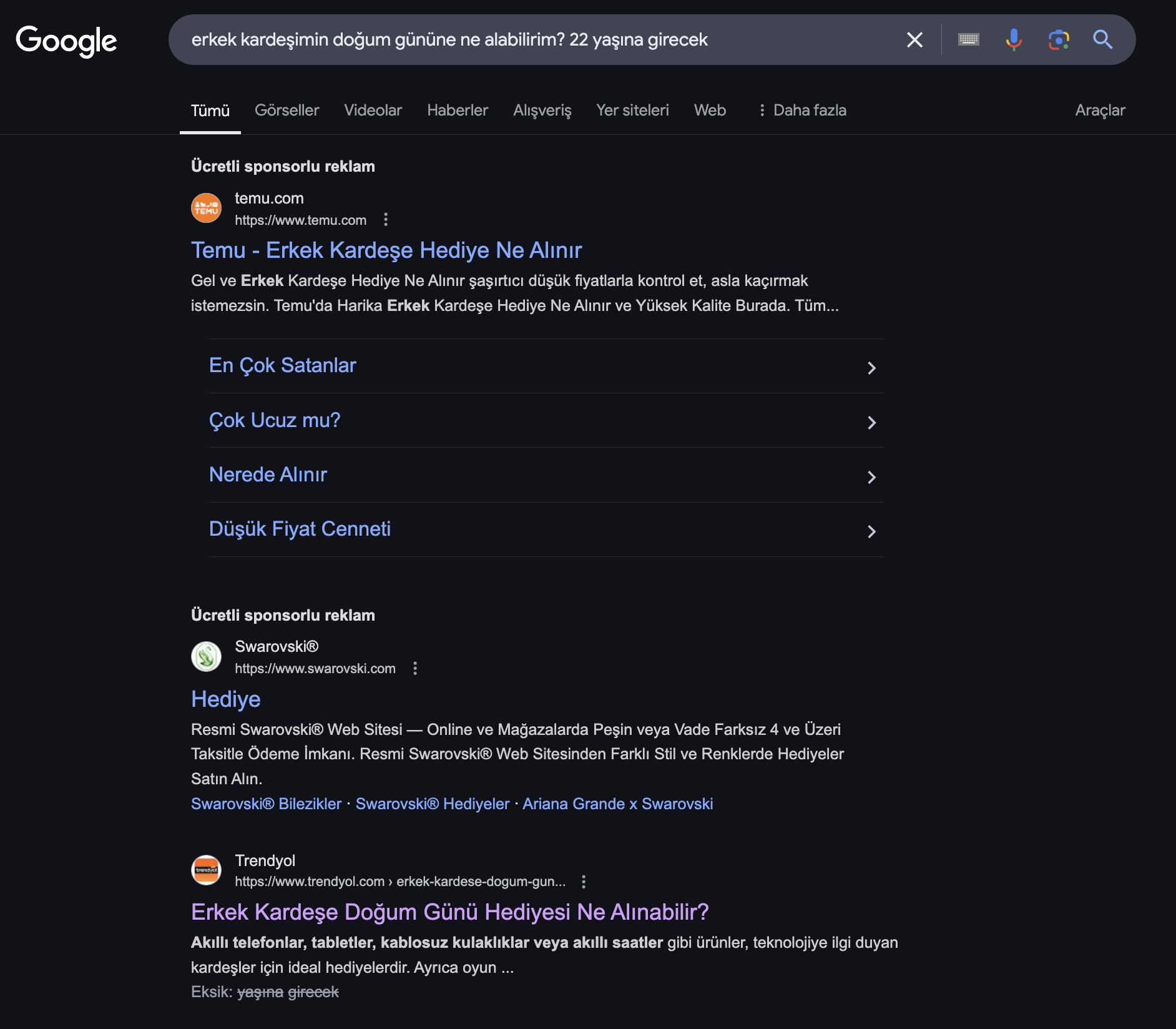Open the Daha fazla menu
The width and height of the screenshot is (1176, 1029).
tap(802, 111)
